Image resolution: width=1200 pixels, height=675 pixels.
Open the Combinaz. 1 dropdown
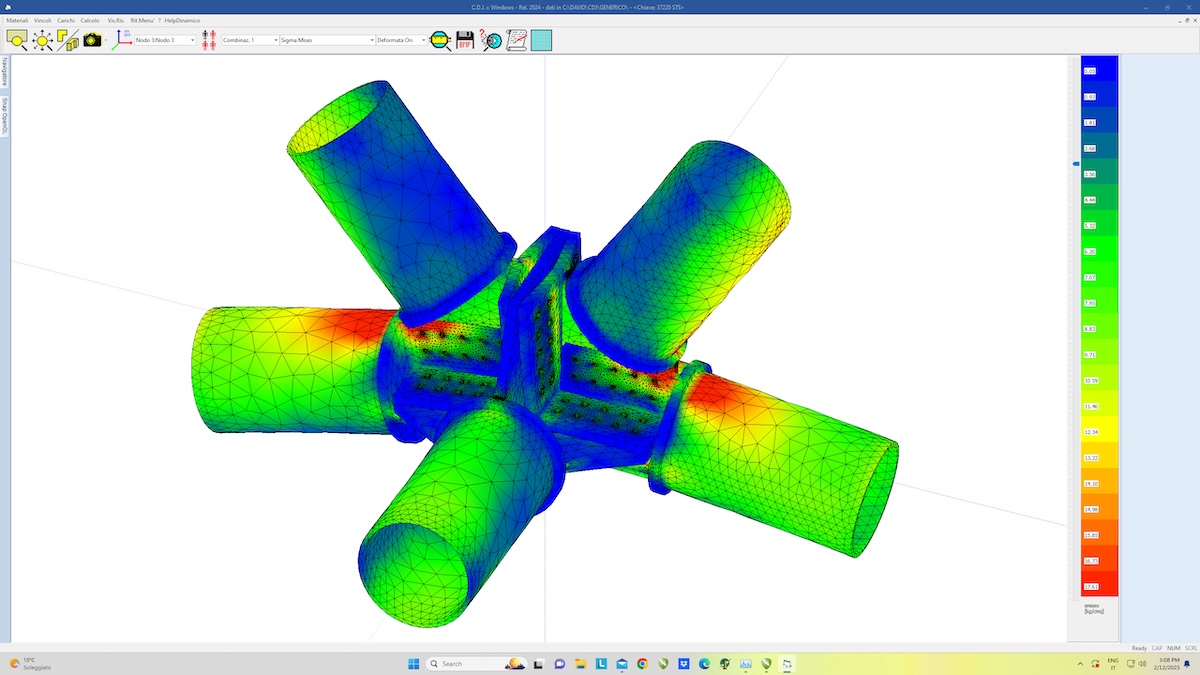point(250,40)
